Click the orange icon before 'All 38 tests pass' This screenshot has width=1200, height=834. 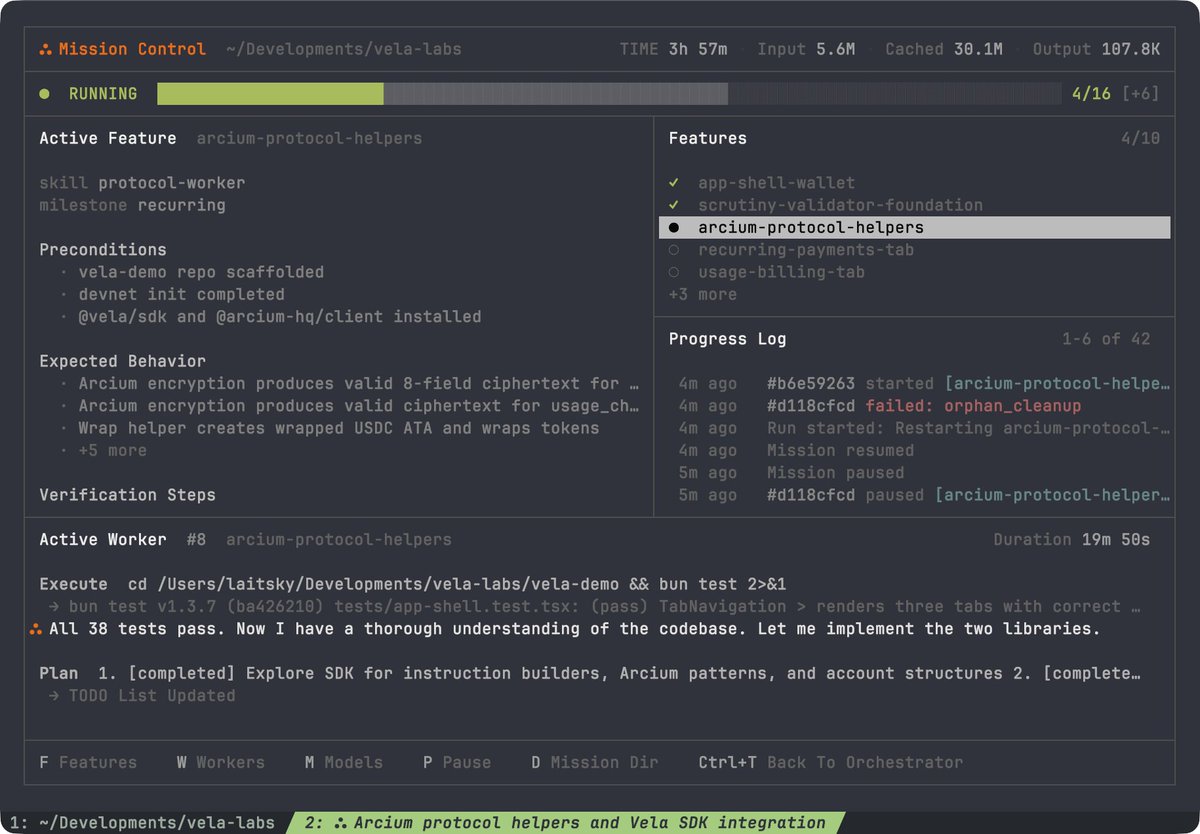coord(36,629)
